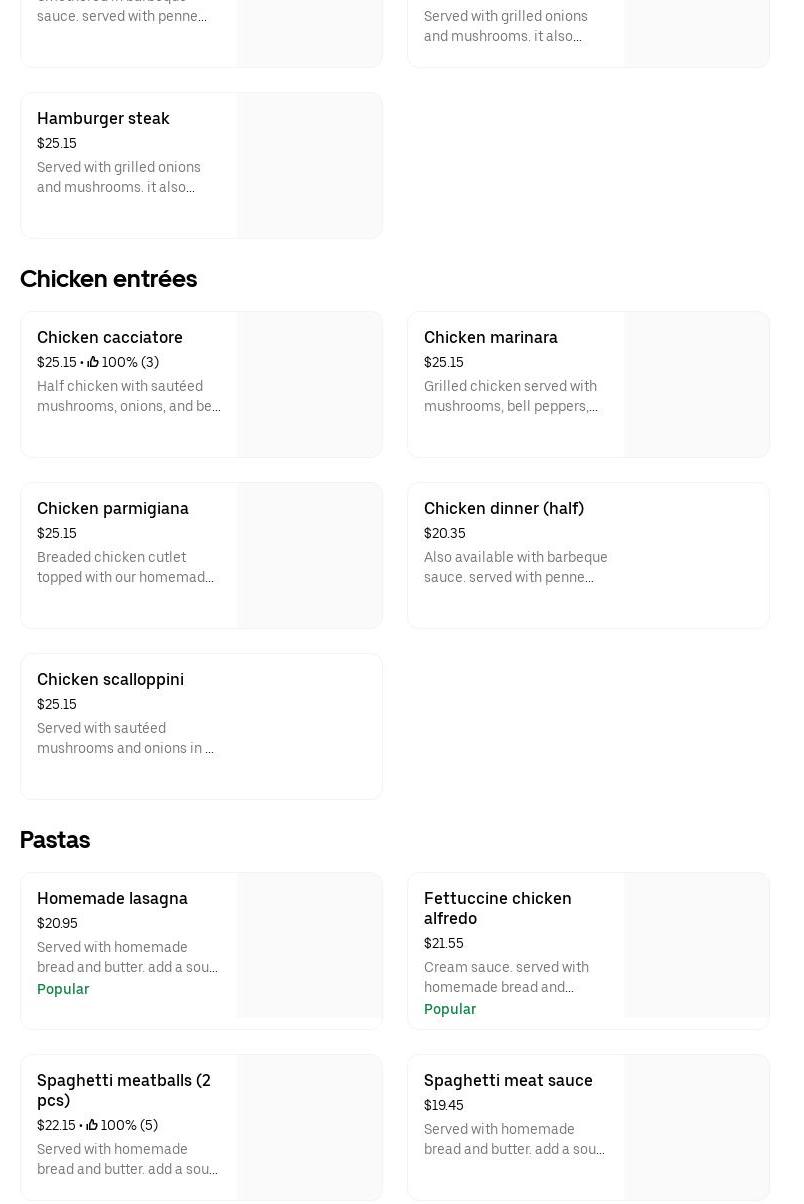Click the Pastas section heading
Viewport: 804px width, 1204px height.
[x=55, y=840]
